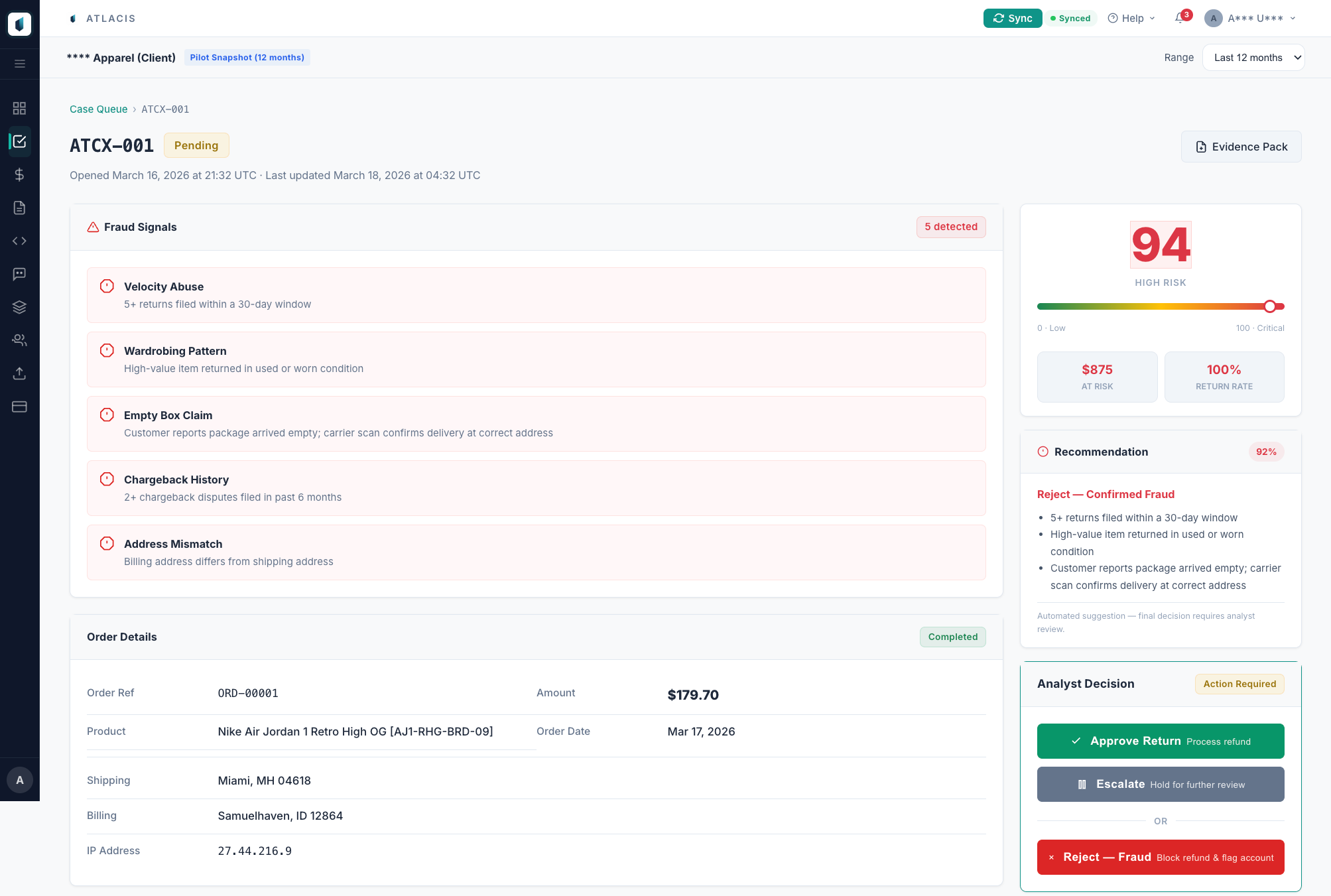Click the ATCX-001 case title
Screen dimensions: 1331x896
point(111,145)
